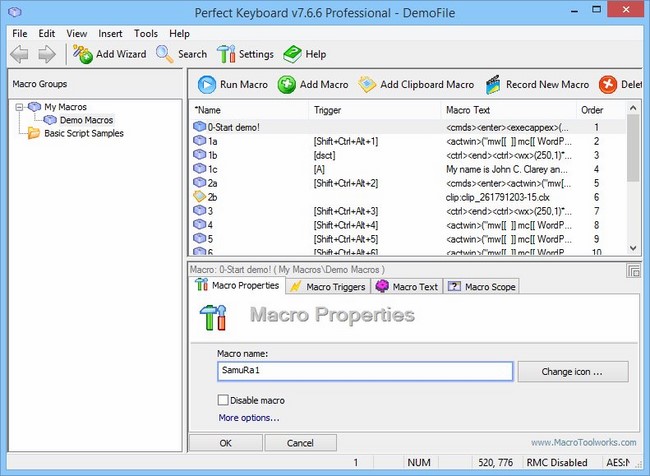The image size is (650, 476).
Task: Click the Add Macro button
Action: coord(287,85)
